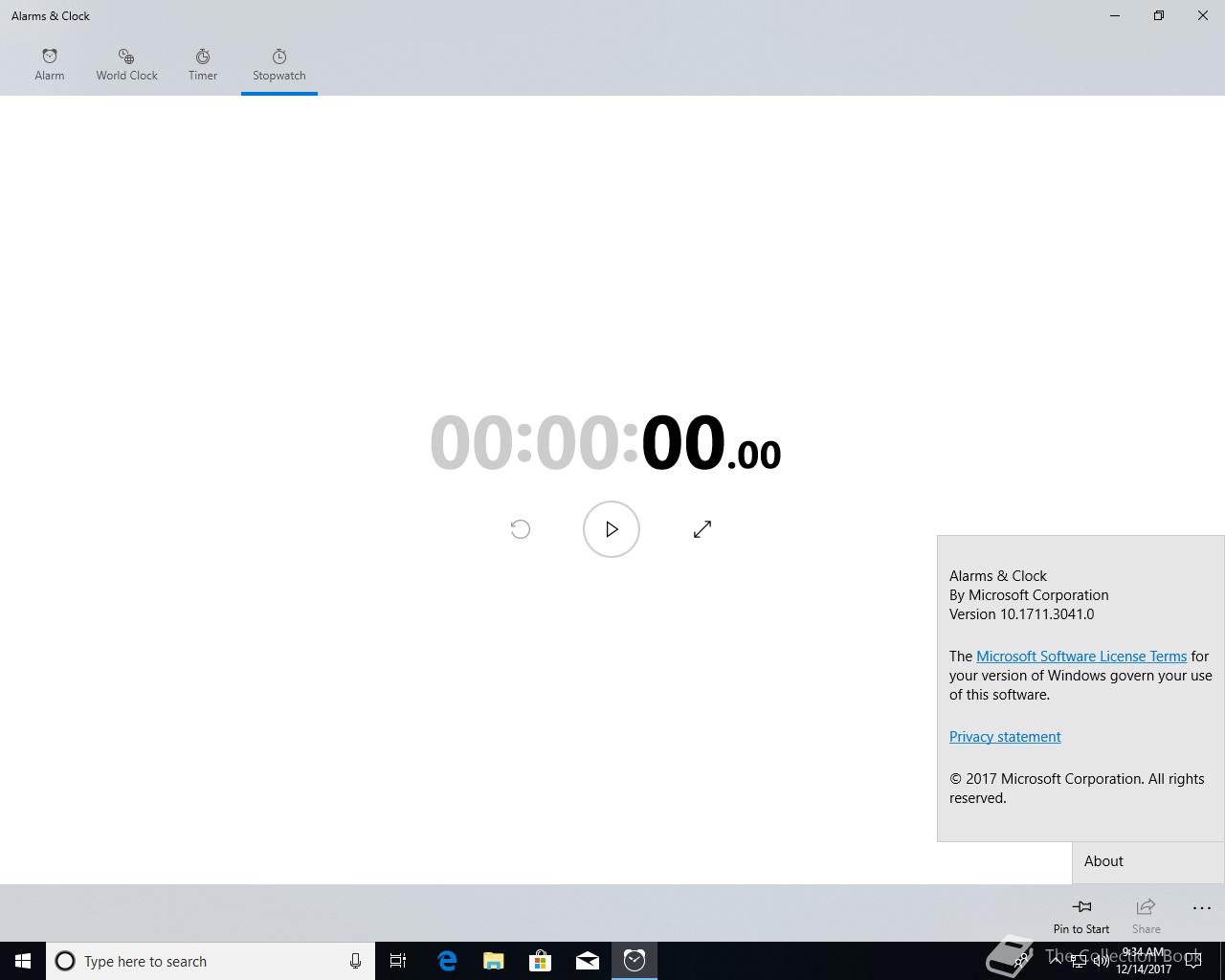This screenshot has width=1225, height=980.
Task: Click the Cortana circle icon
Action: (65, 961)
